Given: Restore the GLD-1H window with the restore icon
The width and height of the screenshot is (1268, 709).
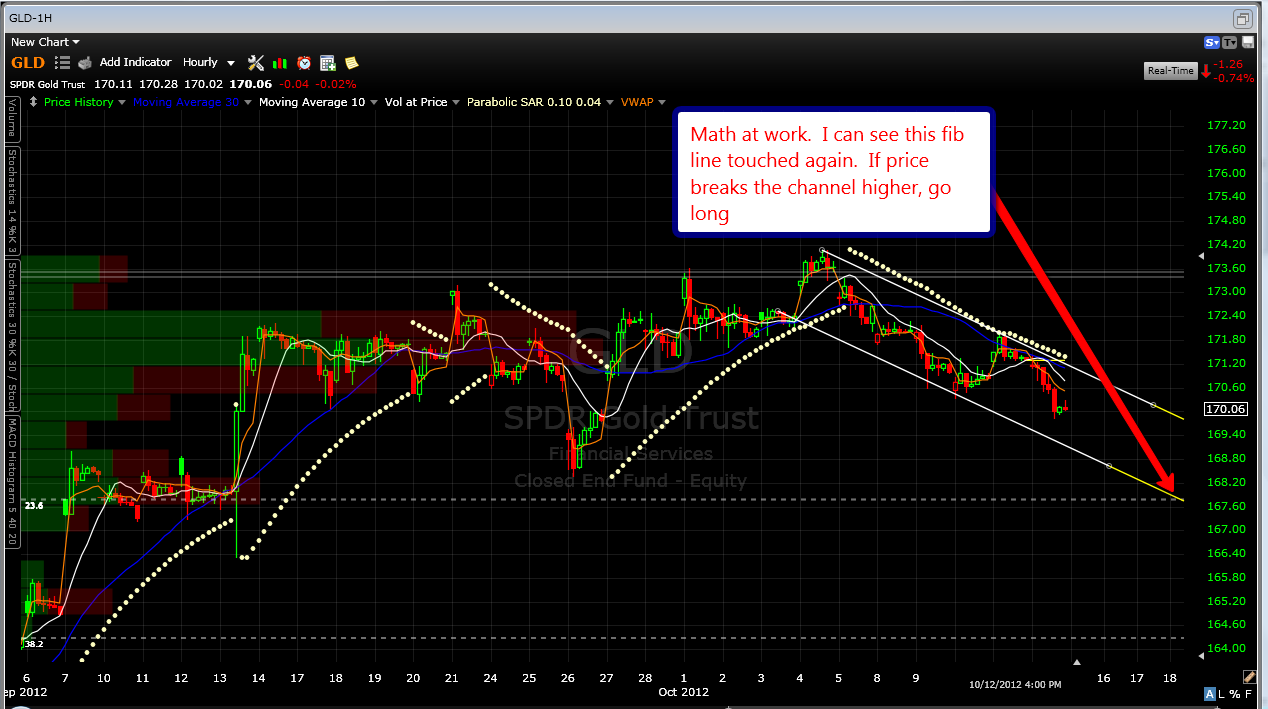Looking at the screenshot, I should click(x=1242, y=18).
